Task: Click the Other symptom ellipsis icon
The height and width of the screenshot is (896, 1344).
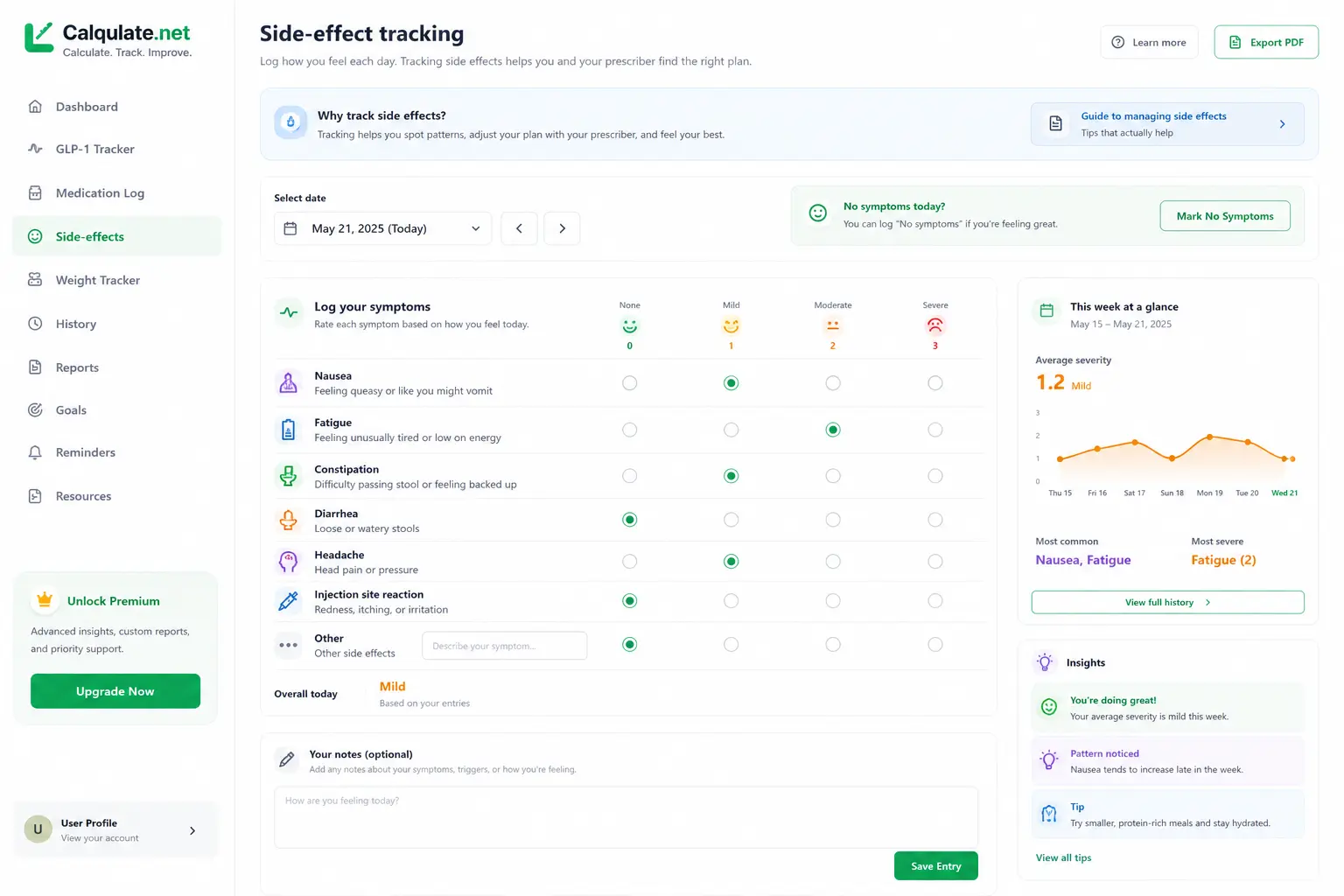Action: pyautogui.click(x=288, y=645)
